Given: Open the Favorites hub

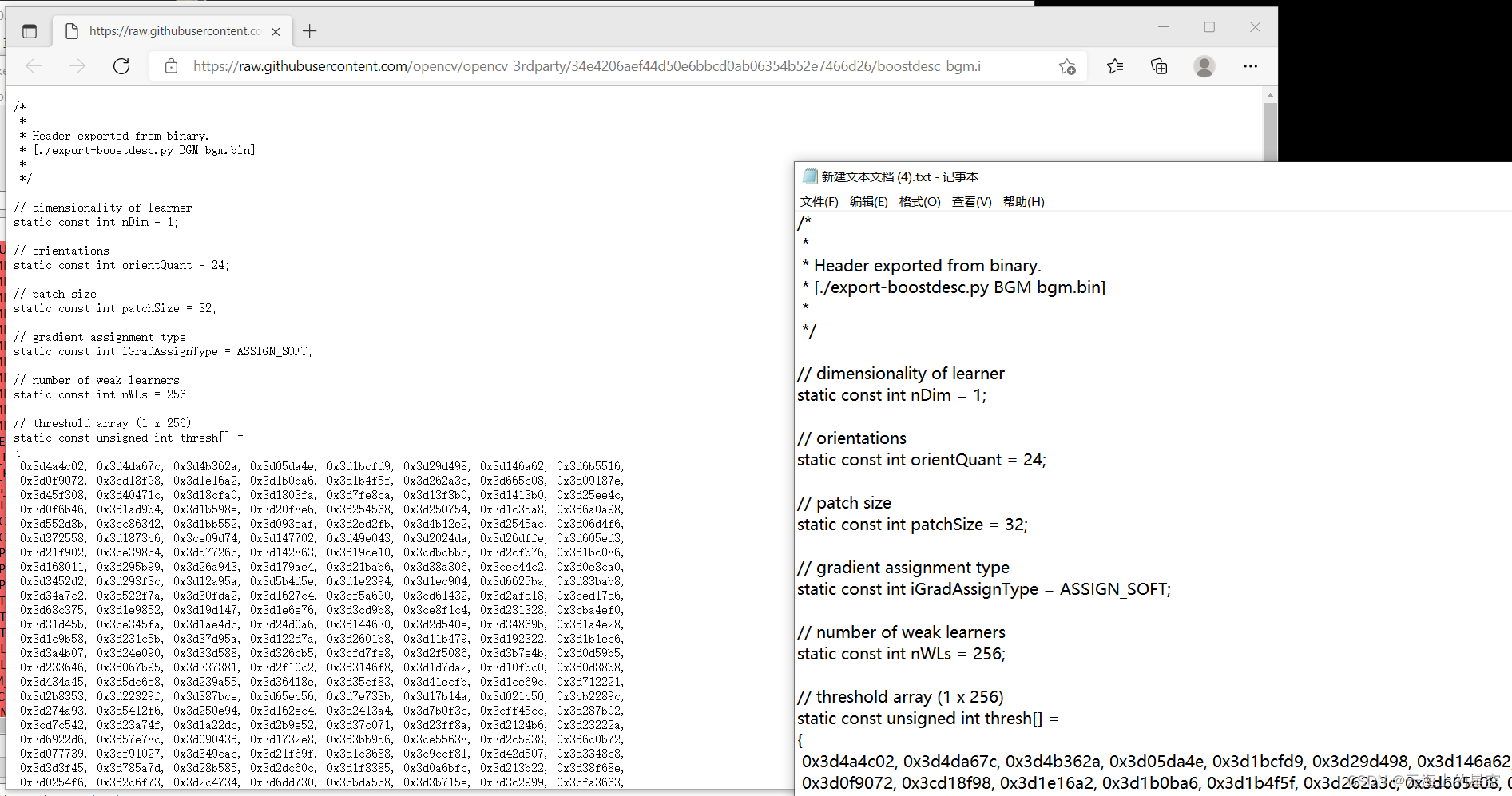Looking at the screenshot, I should [x=1115, y=66].
